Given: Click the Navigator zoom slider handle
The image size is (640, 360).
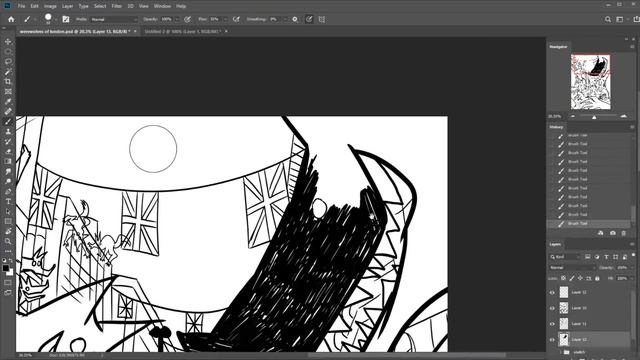Looking at the screenshot, I should tap(594, 117).
